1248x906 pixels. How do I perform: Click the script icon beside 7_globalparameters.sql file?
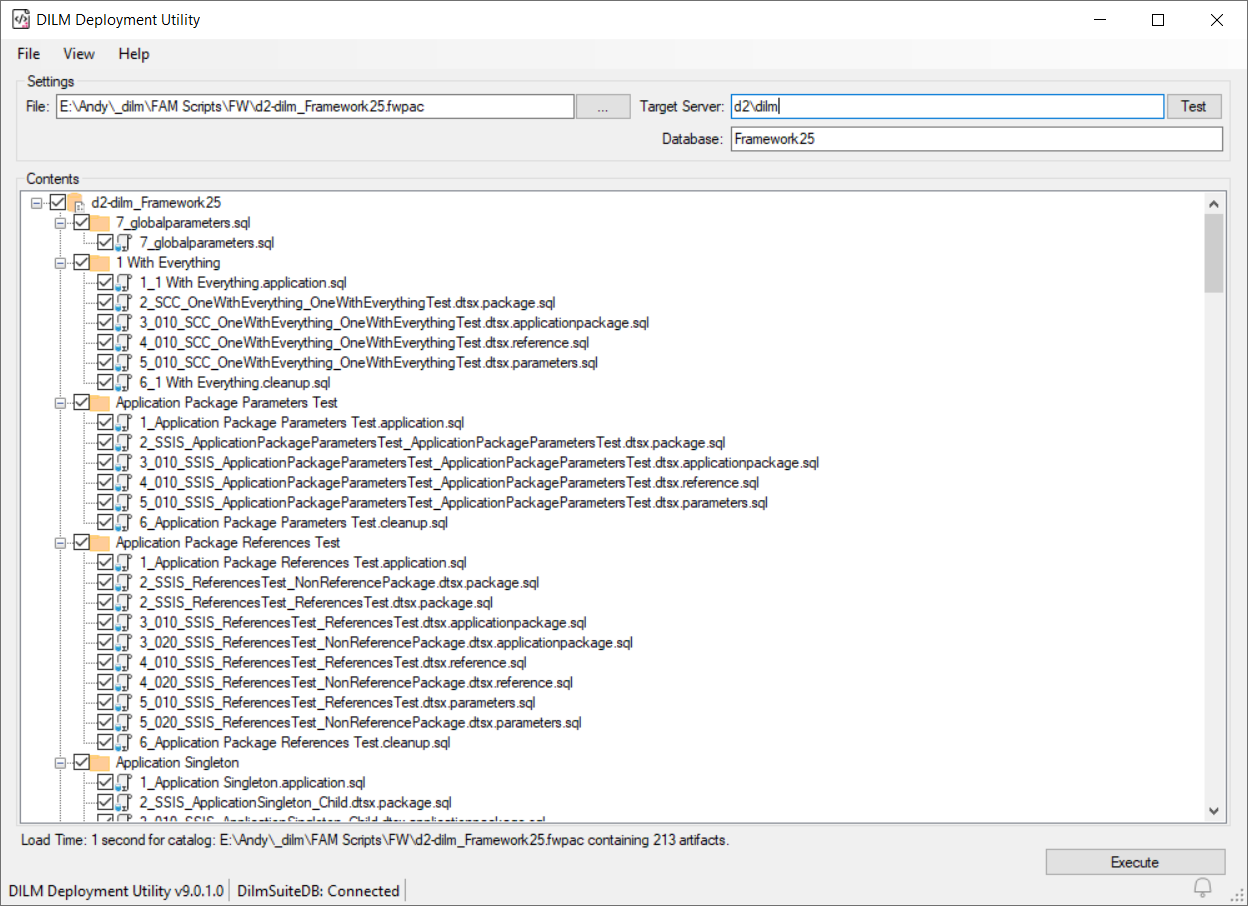point(123,243)
